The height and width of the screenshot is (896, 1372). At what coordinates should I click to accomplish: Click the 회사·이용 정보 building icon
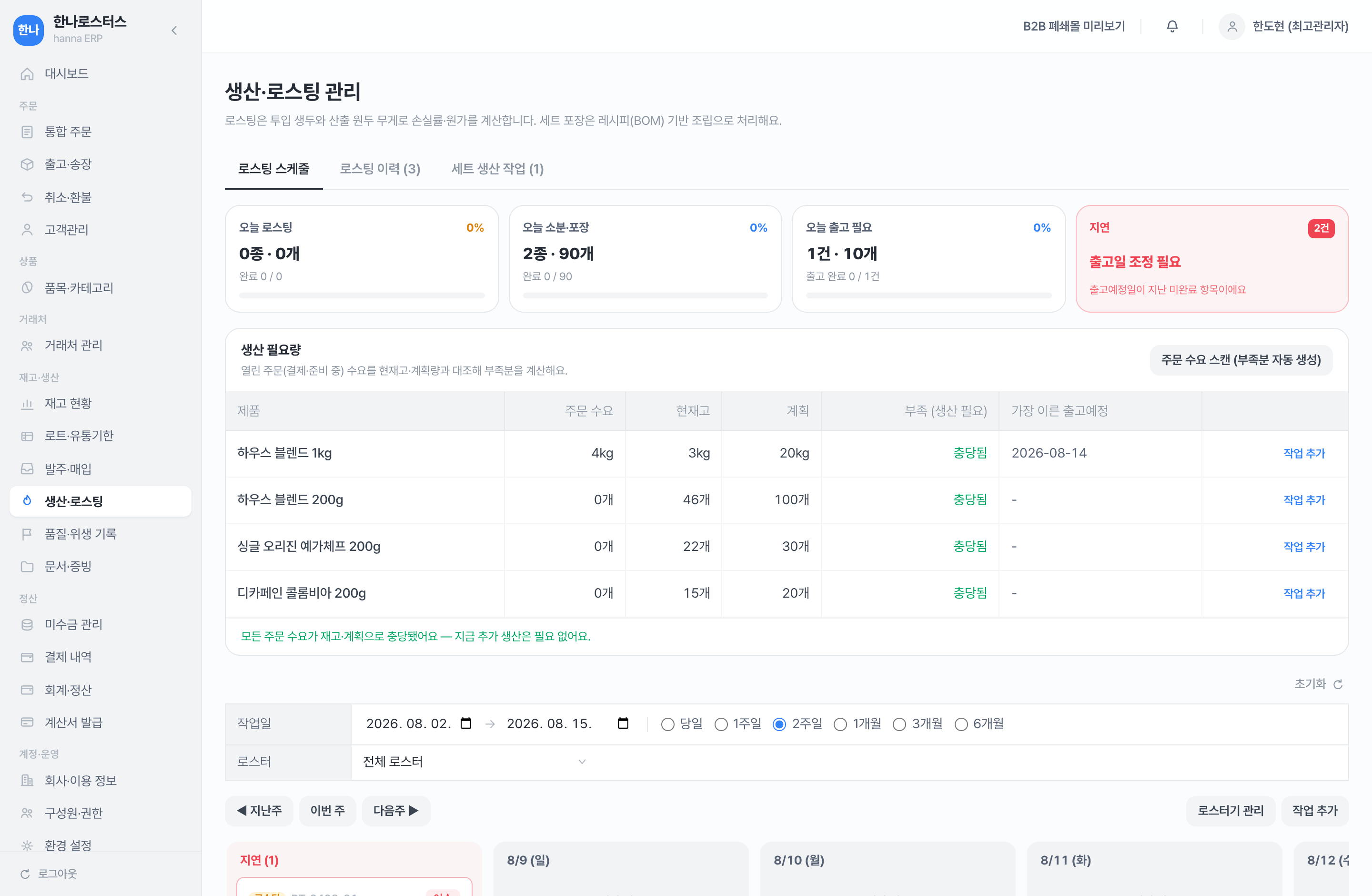[x=27, y=781]
